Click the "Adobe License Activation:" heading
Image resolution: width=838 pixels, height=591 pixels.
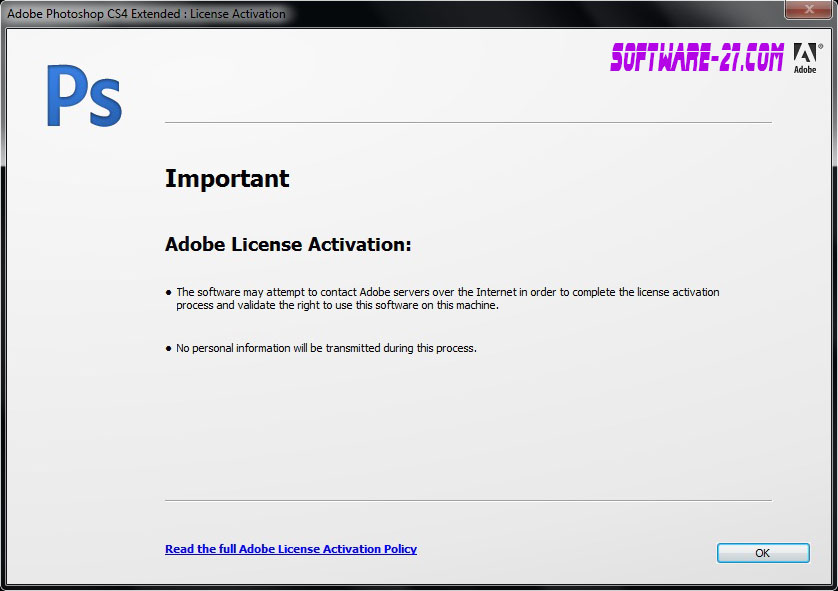coord(288,244)
